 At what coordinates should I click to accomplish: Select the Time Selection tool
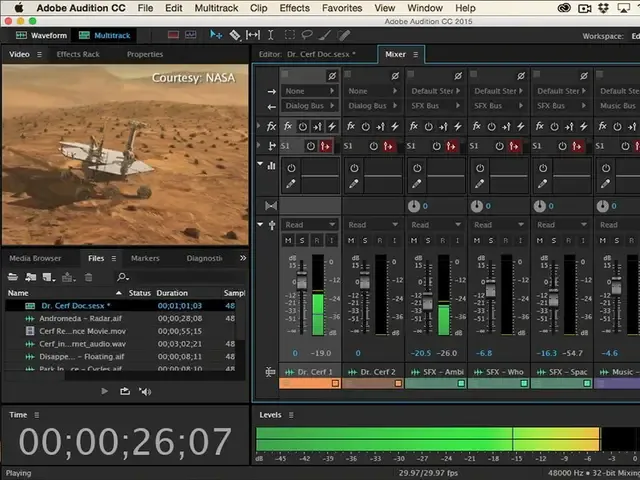271,35
